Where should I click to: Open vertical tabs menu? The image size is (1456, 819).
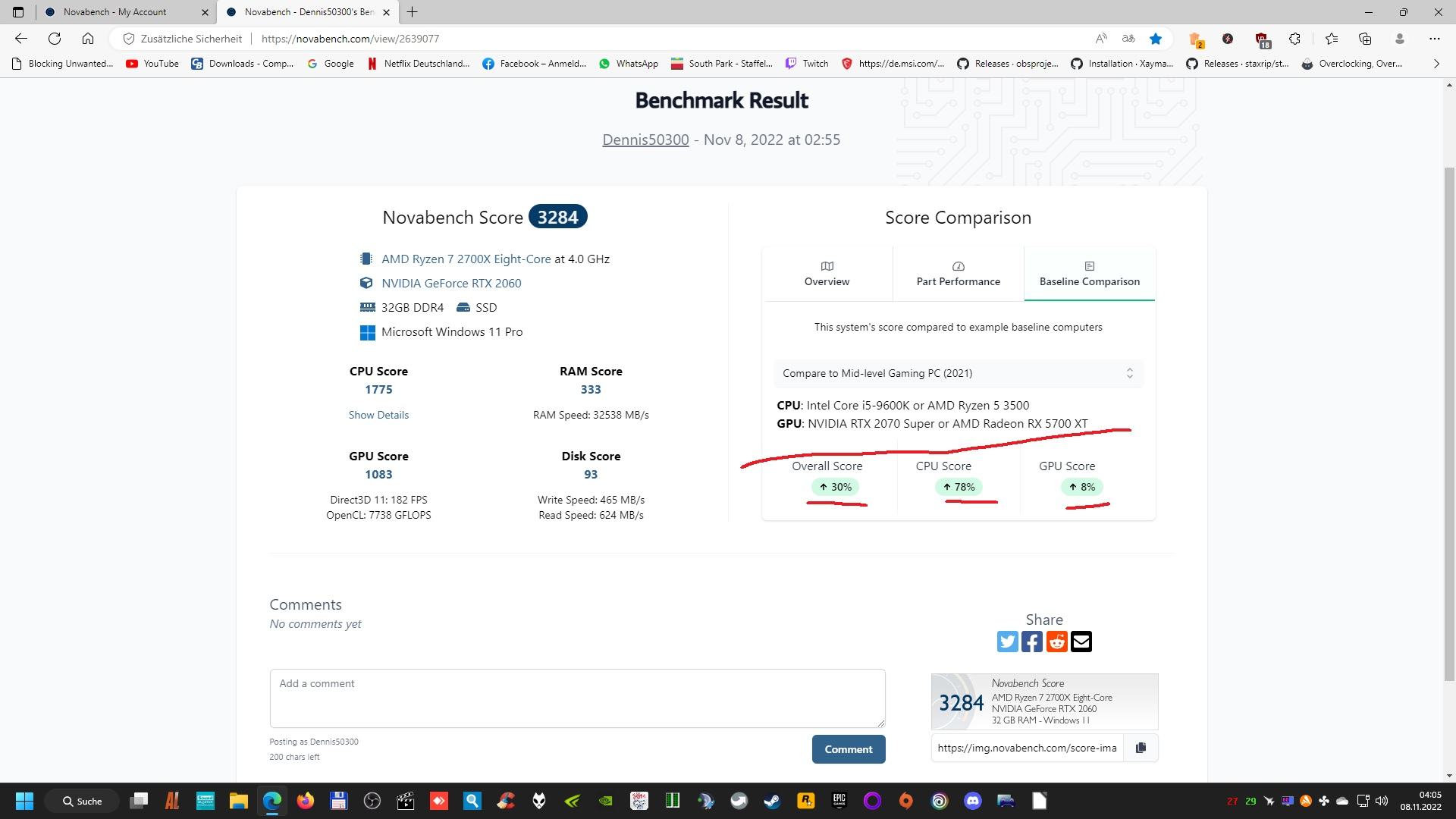click(18, 12)
